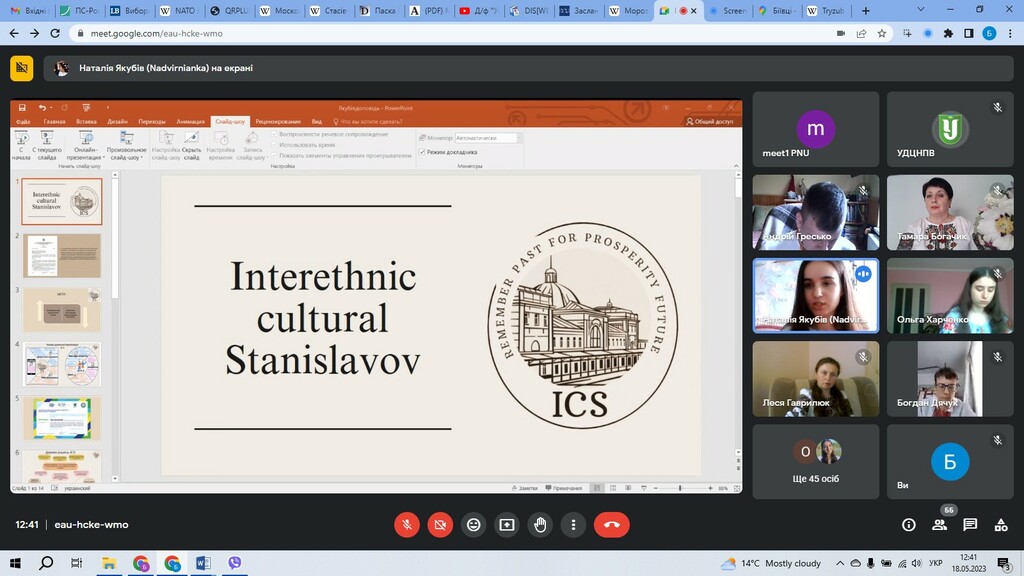Open the meeting details info icon
Screen dimensions: 1024x576
908,524
